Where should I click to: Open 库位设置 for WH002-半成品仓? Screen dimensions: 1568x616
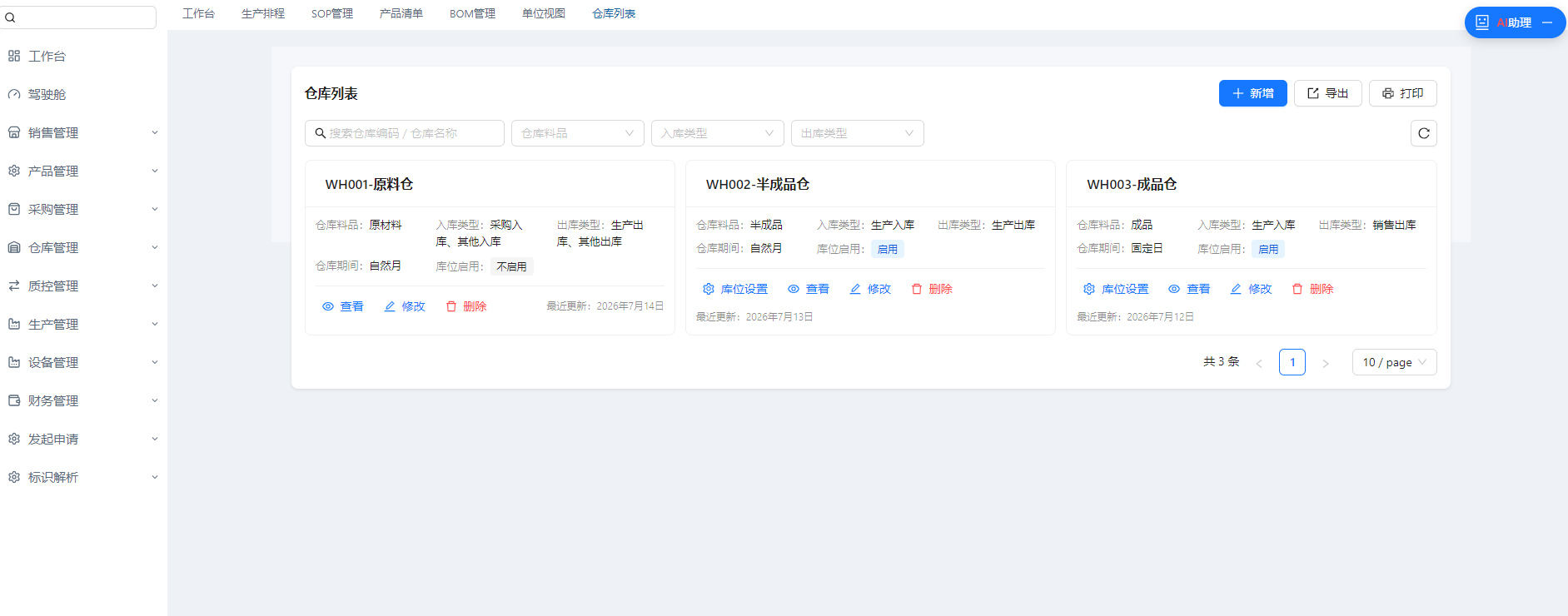735,289
